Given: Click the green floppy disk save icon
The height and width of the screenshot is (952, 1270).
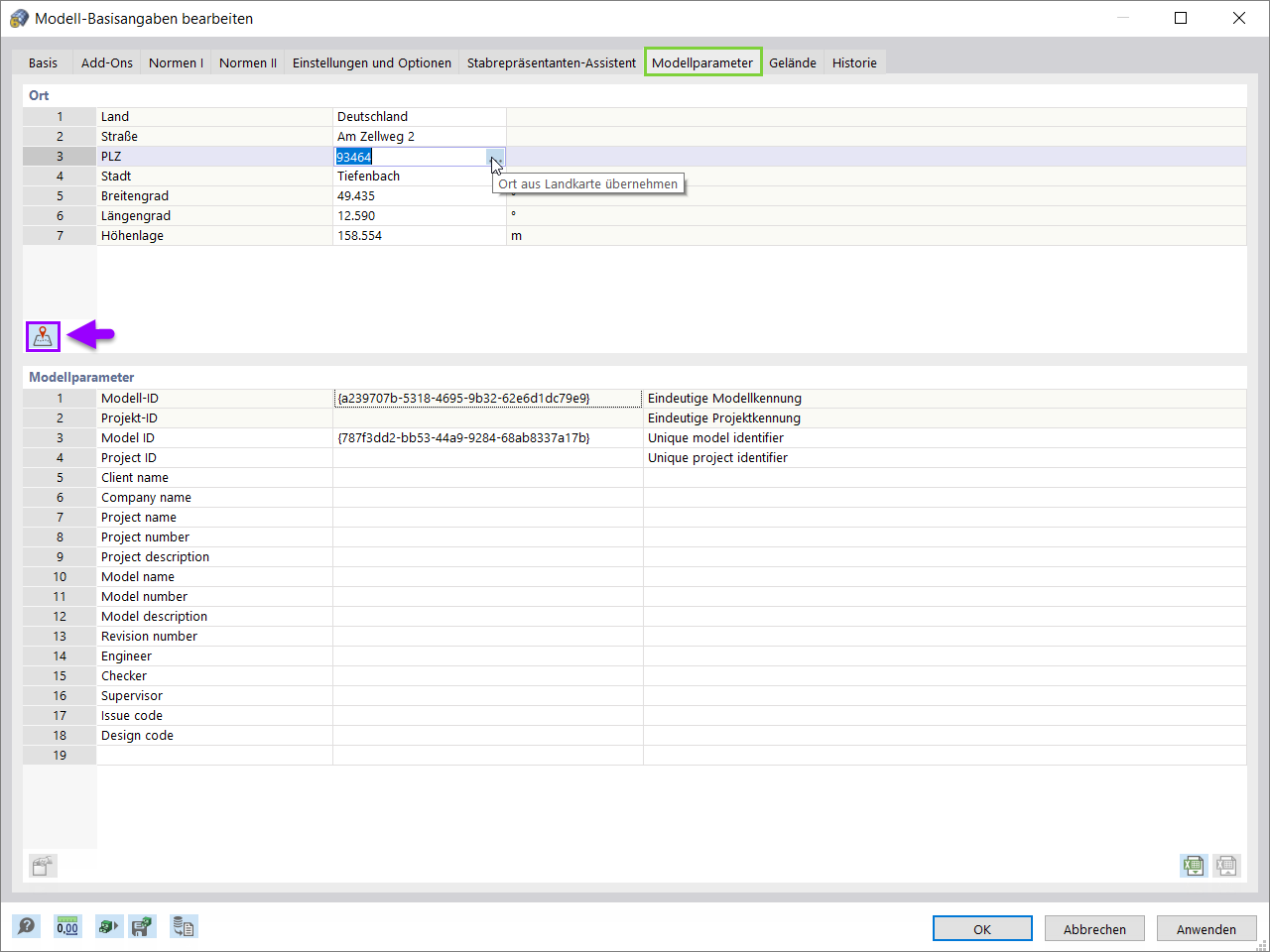Looking at the screenshot, I should [x=143, y=926].
